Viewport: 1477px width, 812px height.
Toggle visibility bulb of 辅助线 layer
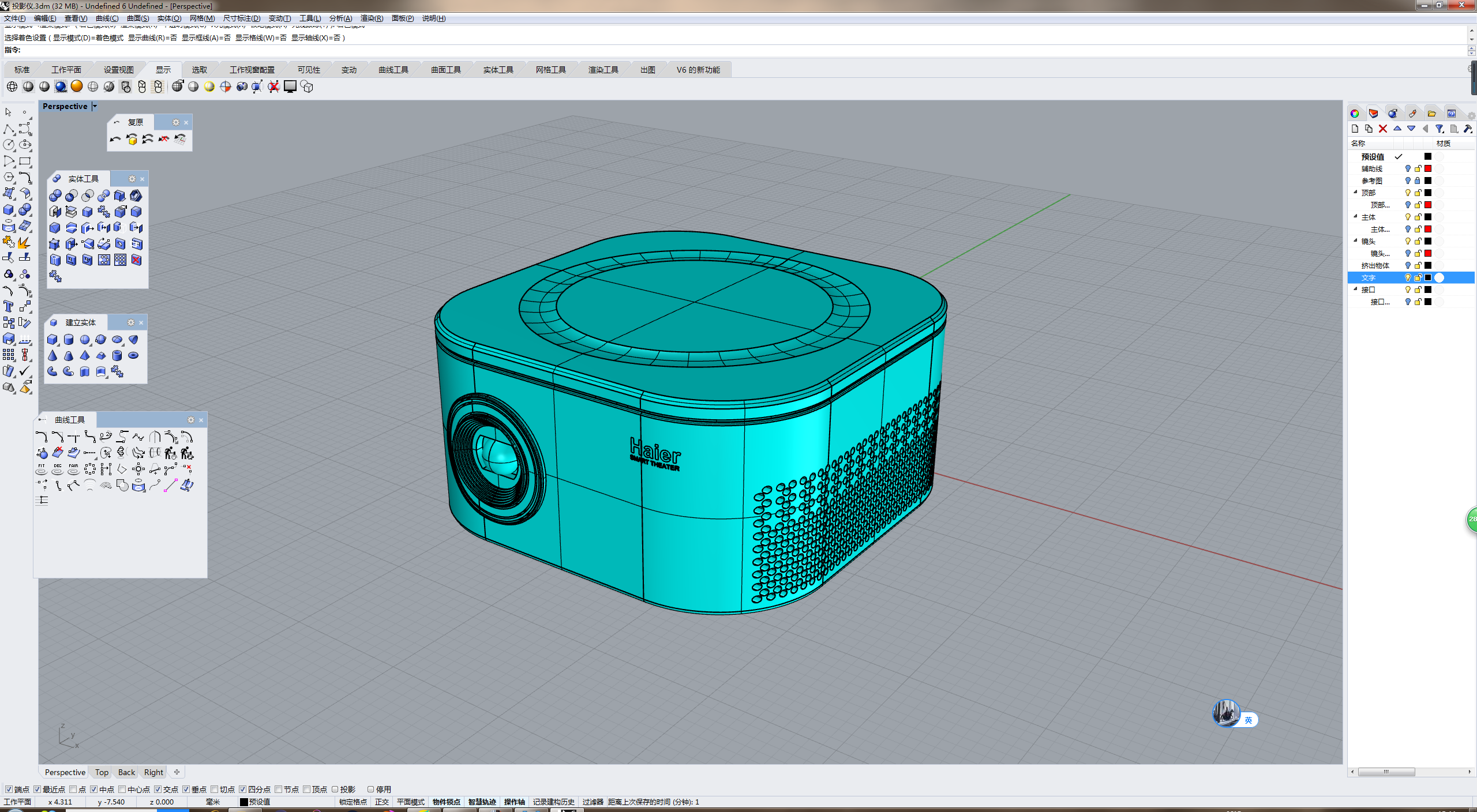(1408, 168)
